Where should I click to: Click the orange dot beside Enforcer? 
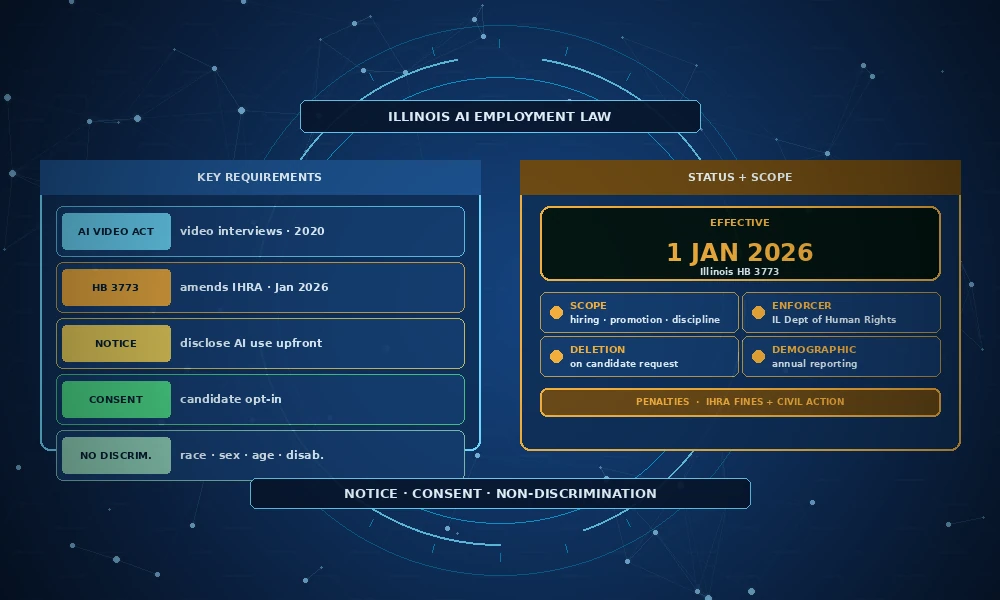coord(758,312)
